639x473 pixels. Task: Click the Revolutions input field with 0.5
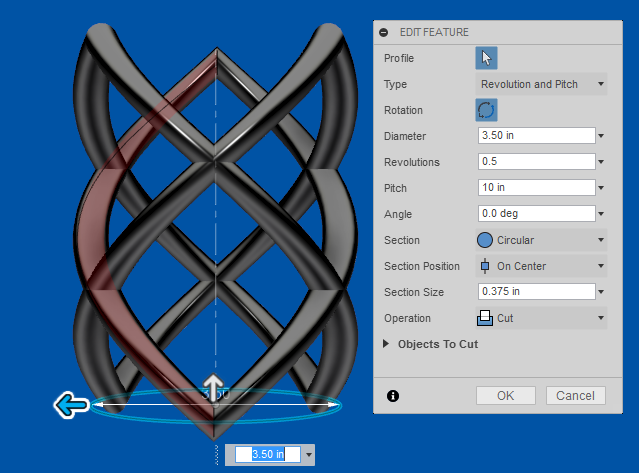click(x=536, y=161)
